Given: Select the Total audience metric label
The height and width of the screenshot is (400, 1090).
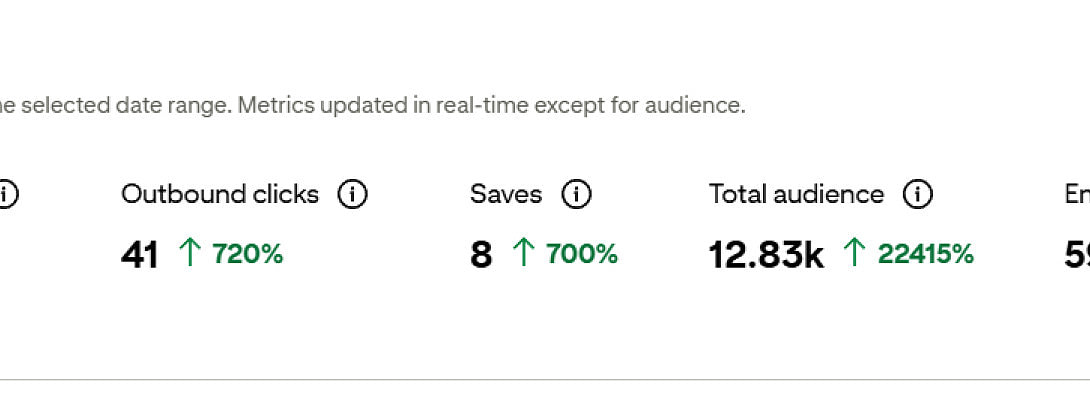Looking at the screenshot, I should [x=796, y=194].
